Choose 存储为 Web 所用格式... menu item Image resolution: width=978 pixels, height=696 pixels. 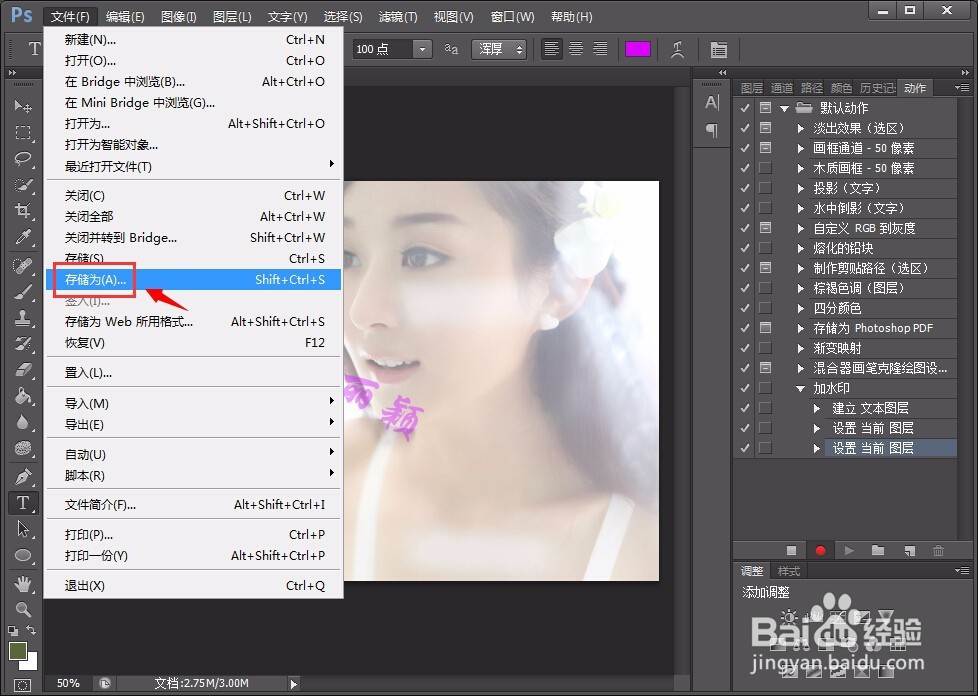pos(193,322)
